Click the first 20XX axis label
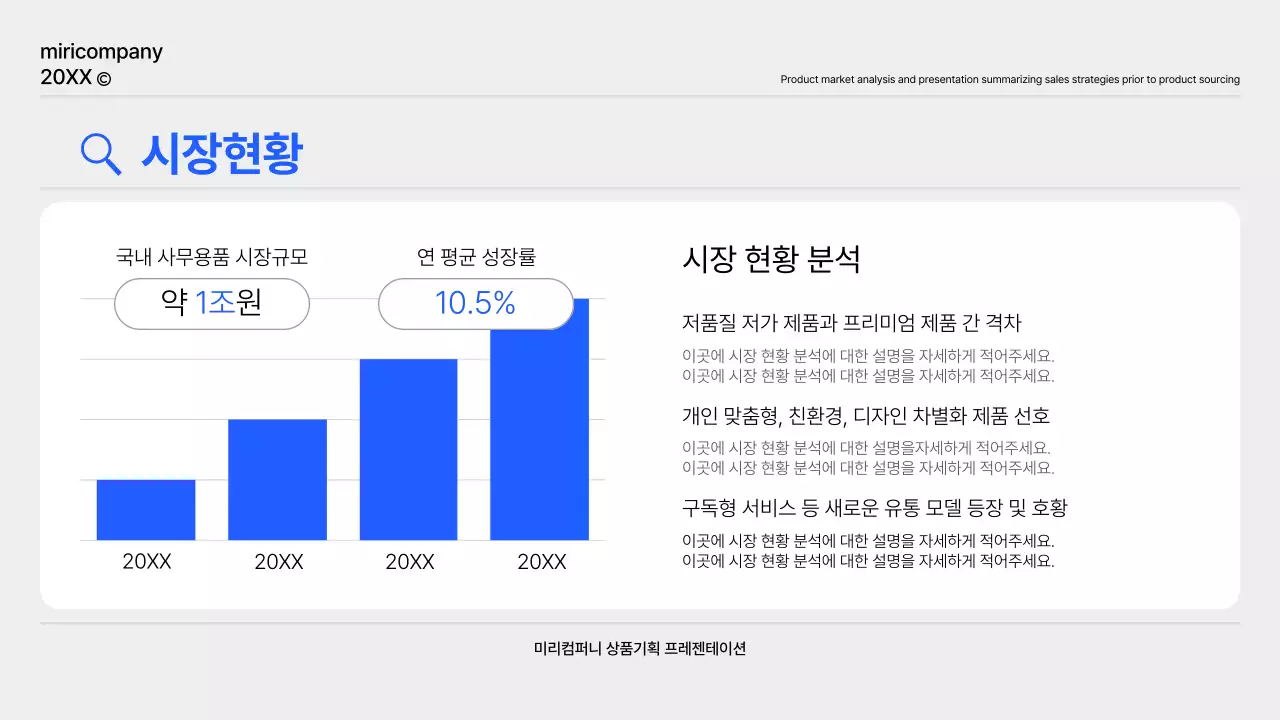 (145, 561)
